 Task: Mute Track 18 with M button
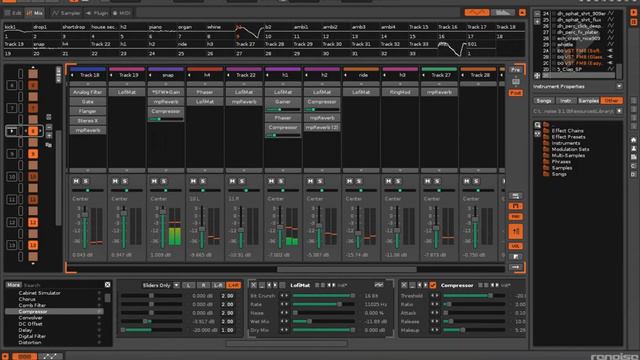pyautogui.click(x=76, y=181)
